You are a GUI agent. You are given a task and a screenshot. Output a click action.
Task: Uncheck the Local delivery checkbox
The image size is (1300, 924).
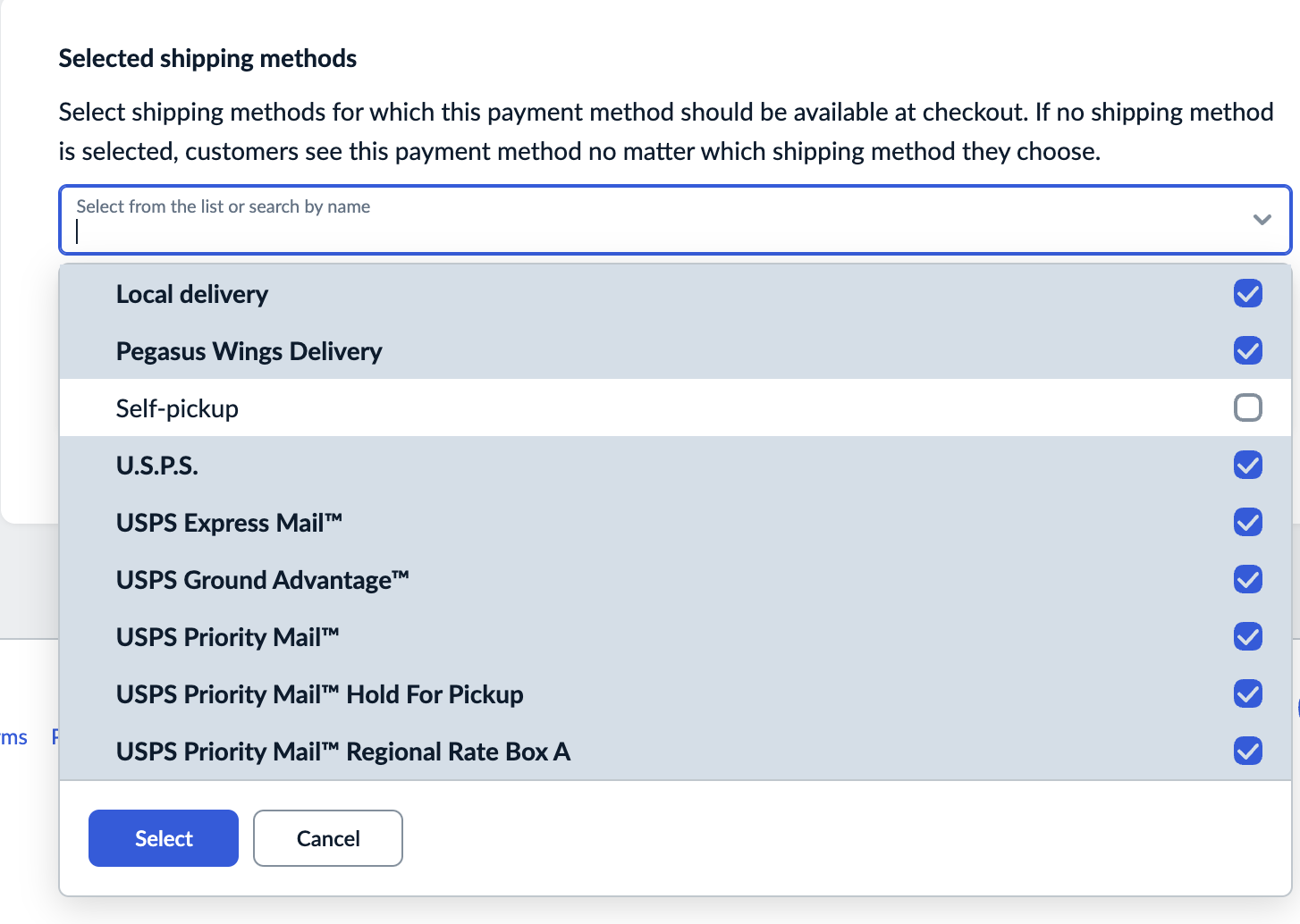tap(1248, 293)
